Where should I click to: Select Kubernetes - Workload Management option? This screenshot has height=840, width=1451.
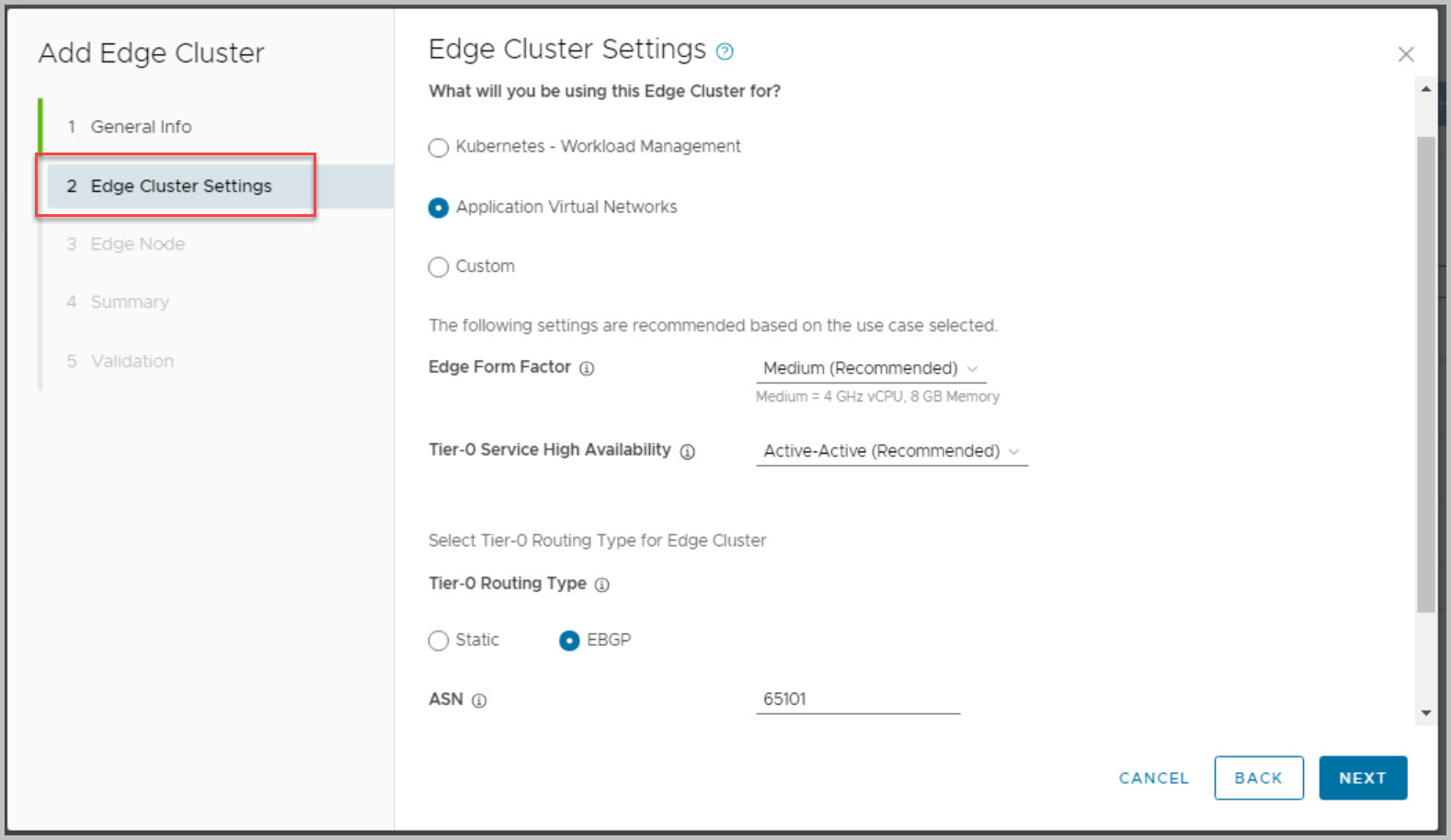click(439, 147)
